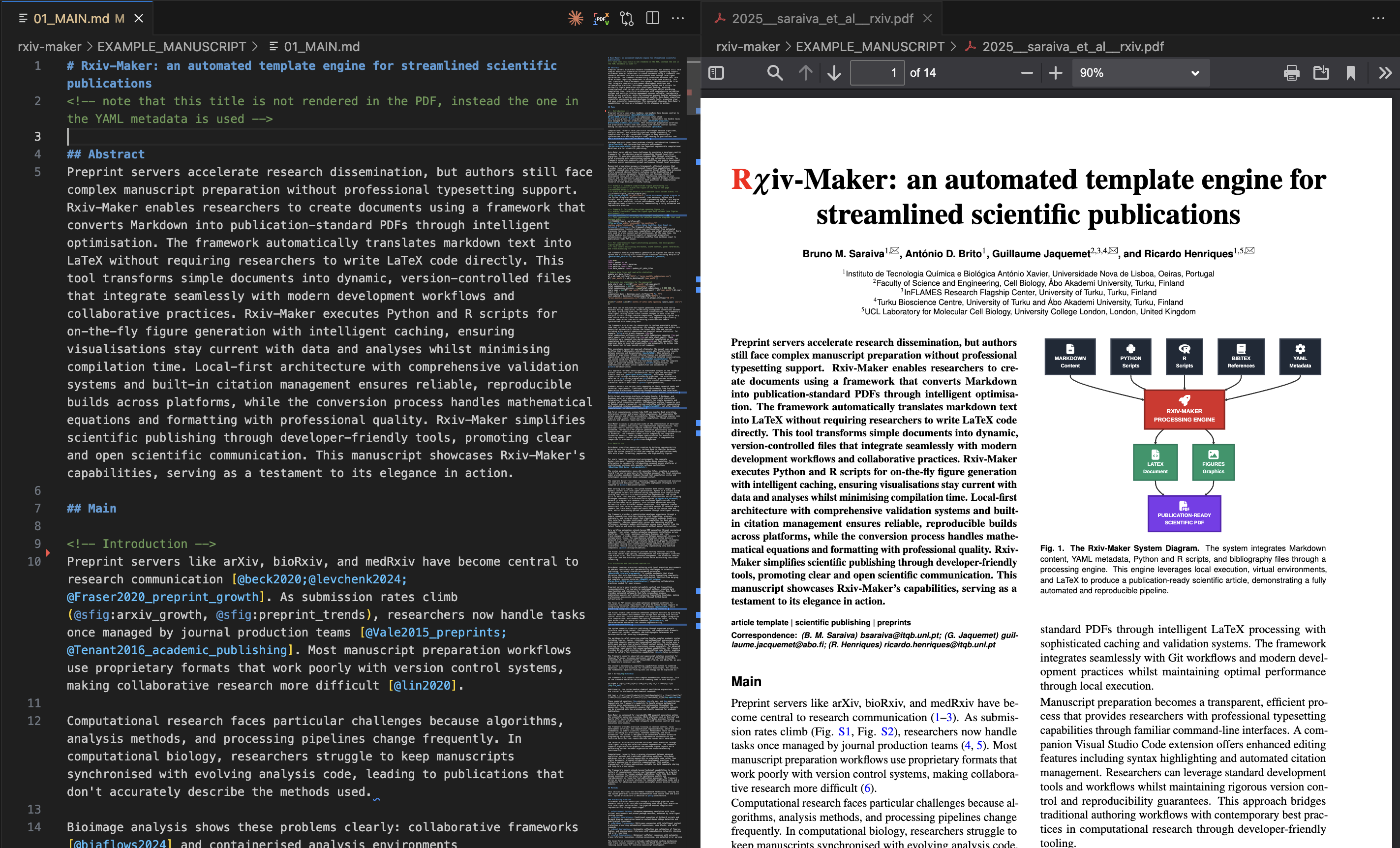
Task: Split the editor using the split icon
Action: pos(652,18)
